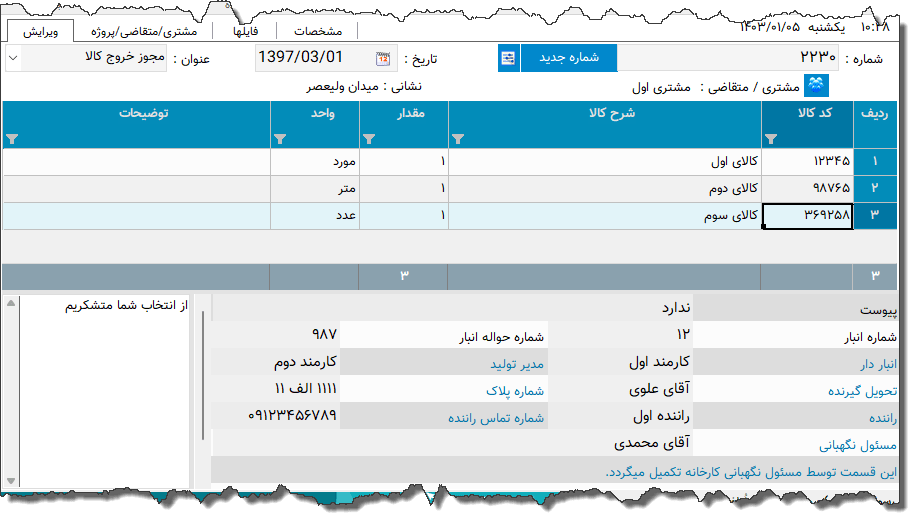Viewport: 908px width, 513px height.
Task: Filter the کد کالا column
Action: [771, 139]
